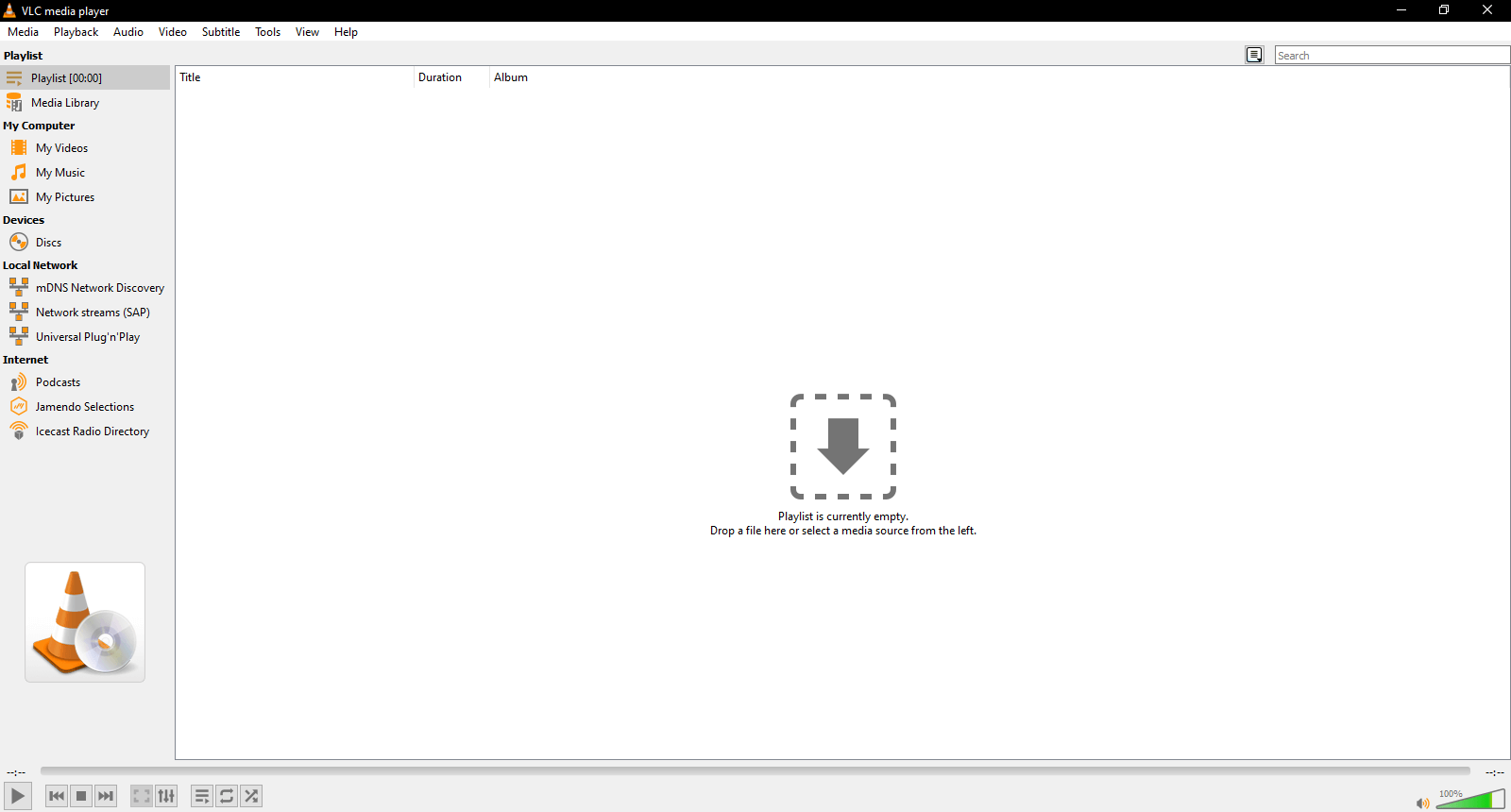Toggle random shuffle playback
This screenshot has width=1511, height=812.
tap(251, 796)
